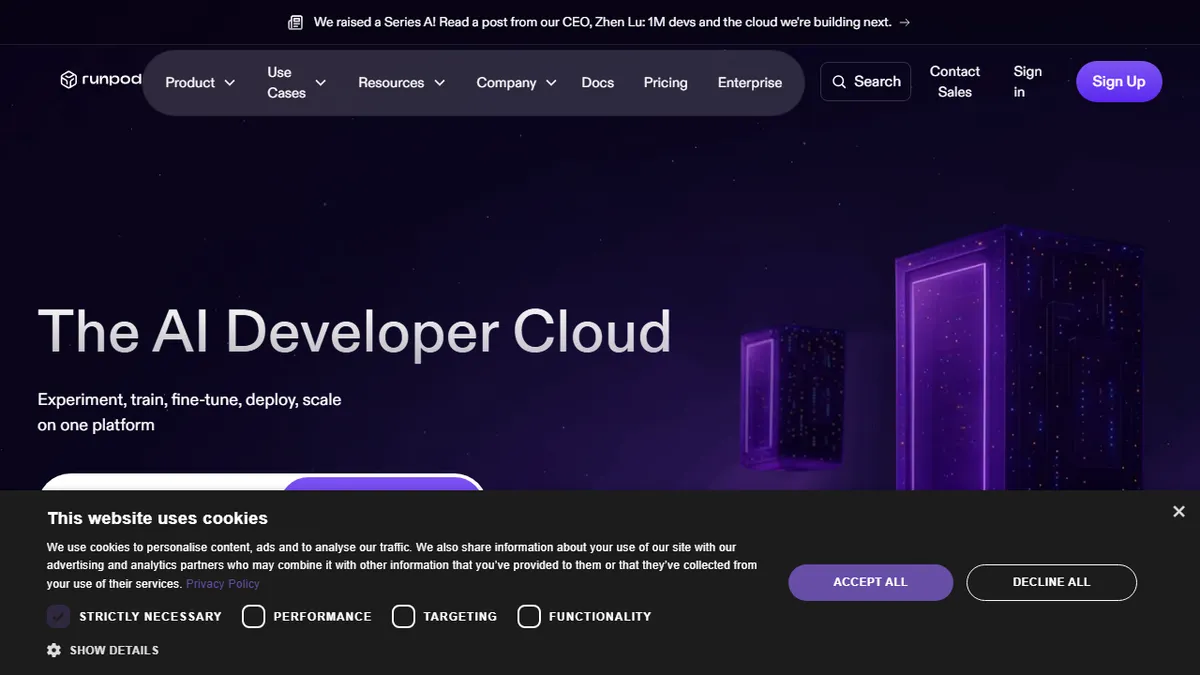Screen dimensions: 1200x675
Task: Click the Sign in link
Action: click(1027, 82)
